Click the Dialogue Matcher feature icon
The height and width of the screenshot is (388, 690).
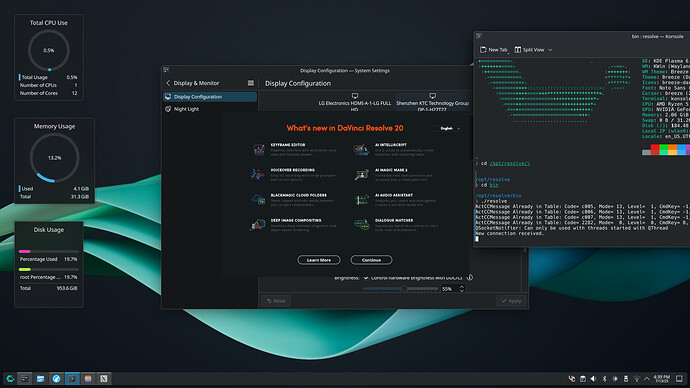[x=361, y=225]
